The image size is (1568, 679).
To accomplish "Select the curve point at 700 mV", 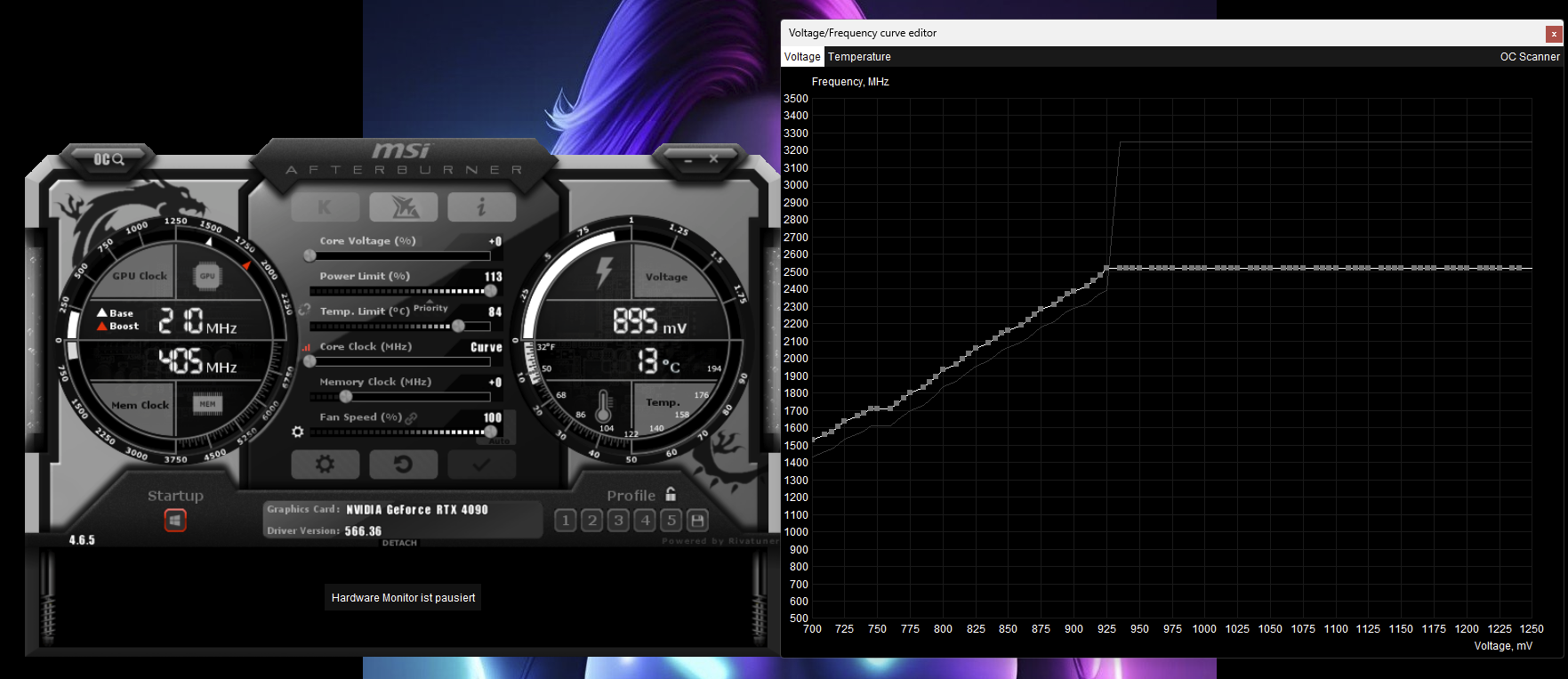I will coord(813,441).
